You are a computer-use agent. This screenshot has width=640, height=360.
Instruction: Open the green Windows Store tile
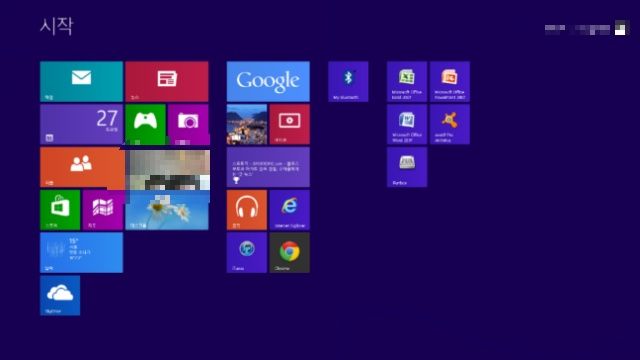coord(60,210)
